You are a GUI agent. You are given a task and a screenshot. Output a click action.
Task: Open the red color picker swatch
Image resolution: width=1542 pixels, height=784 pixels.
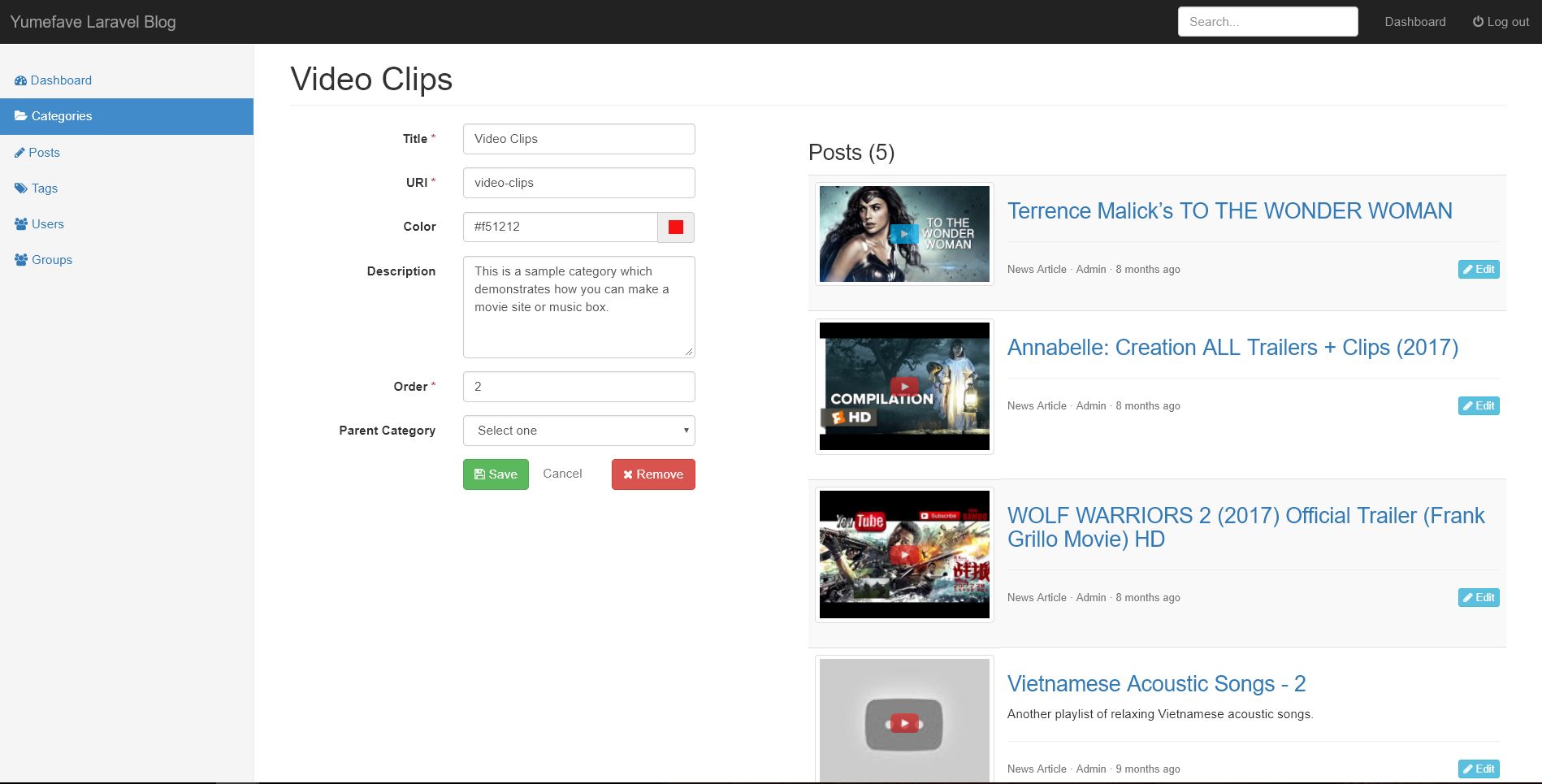(x=676, y=227)
